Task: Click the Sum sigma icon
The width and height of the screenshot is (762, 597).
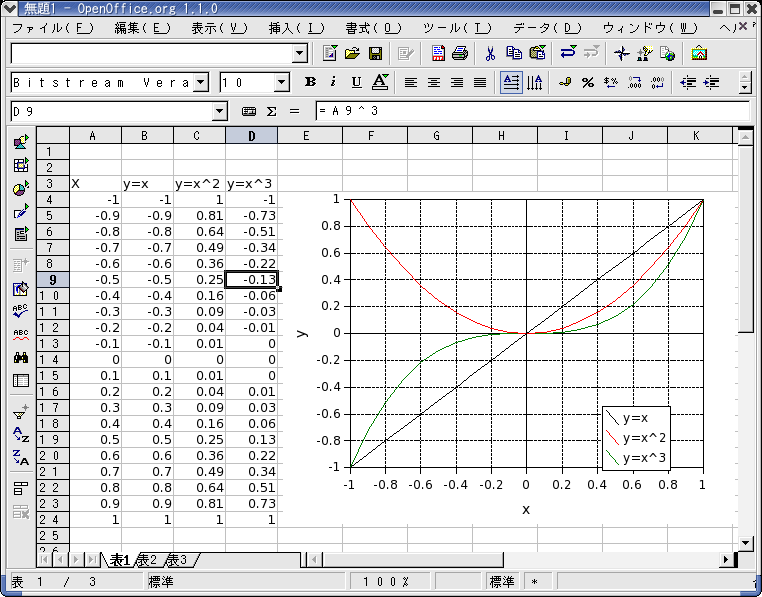Action: (271, 111)
